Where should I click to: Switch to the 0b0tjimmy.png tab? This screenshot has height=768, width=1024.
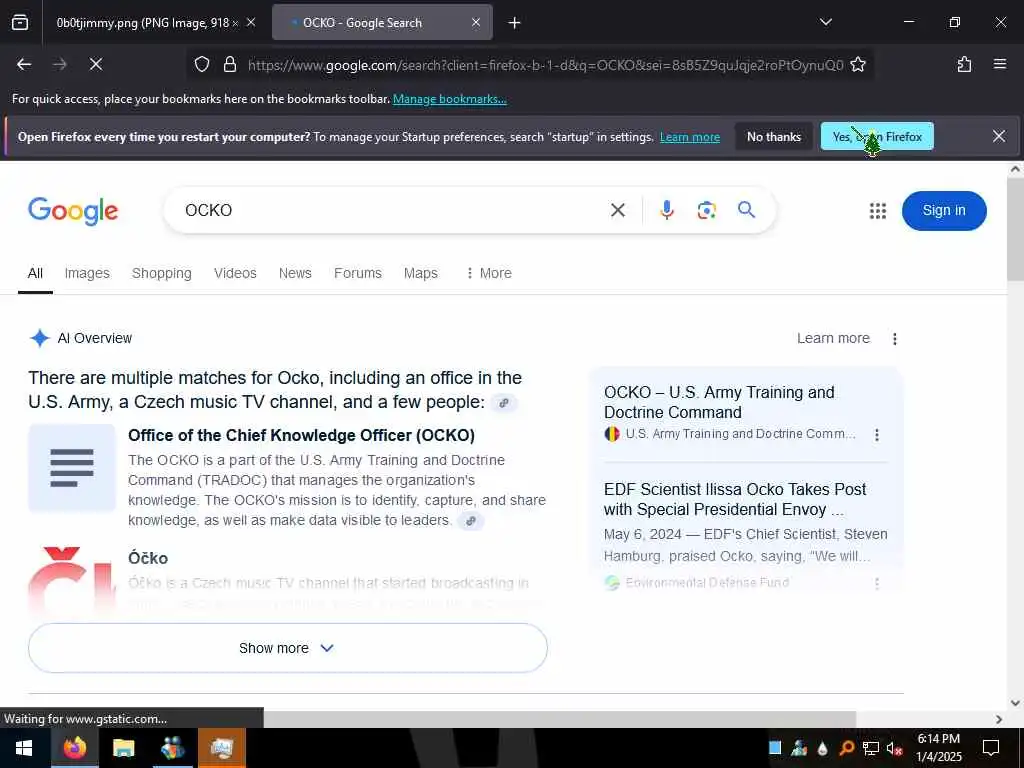tap(147, 23)
